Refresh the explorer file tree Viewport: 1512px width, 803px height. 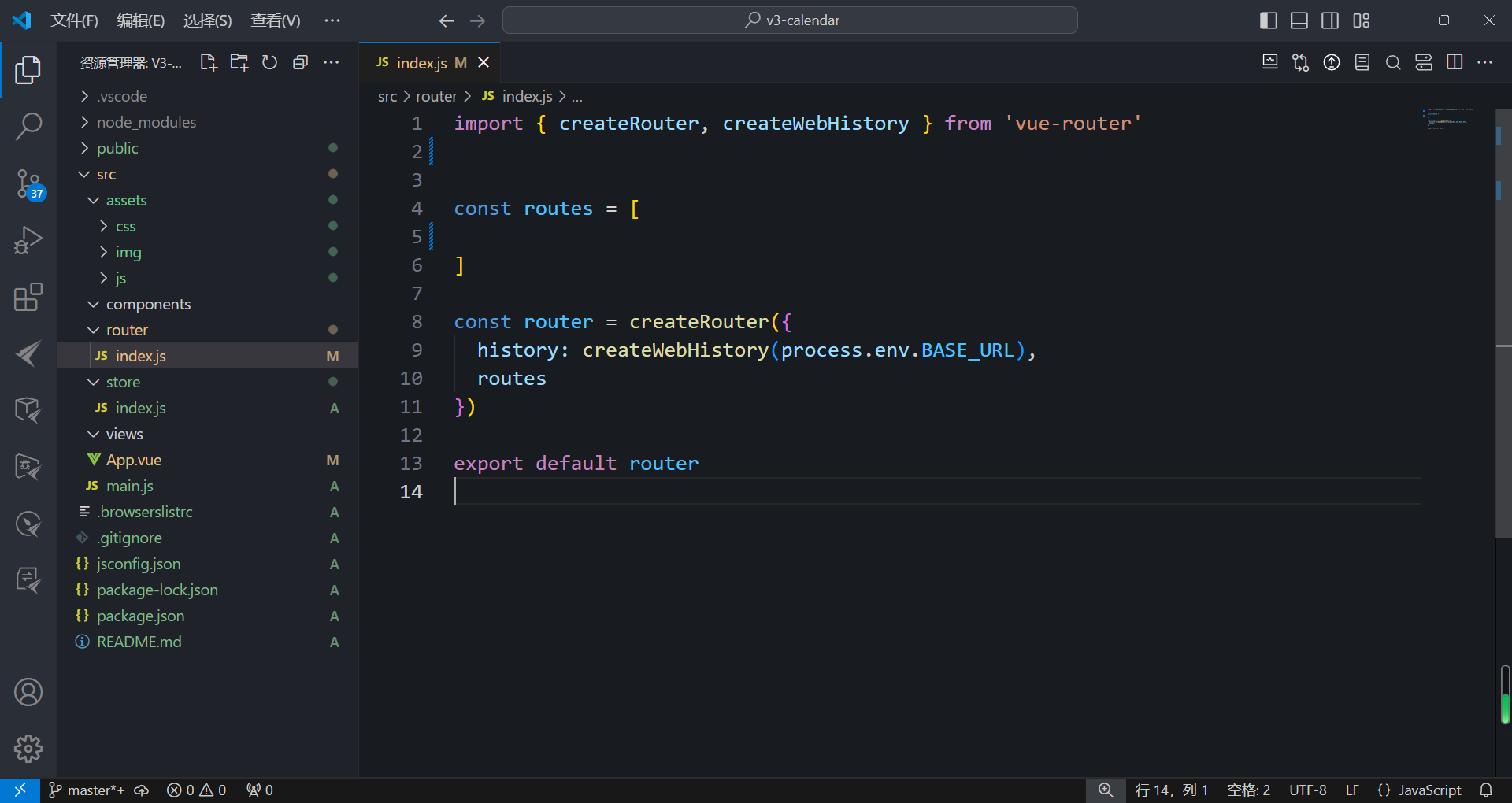(x=269, y=63)
